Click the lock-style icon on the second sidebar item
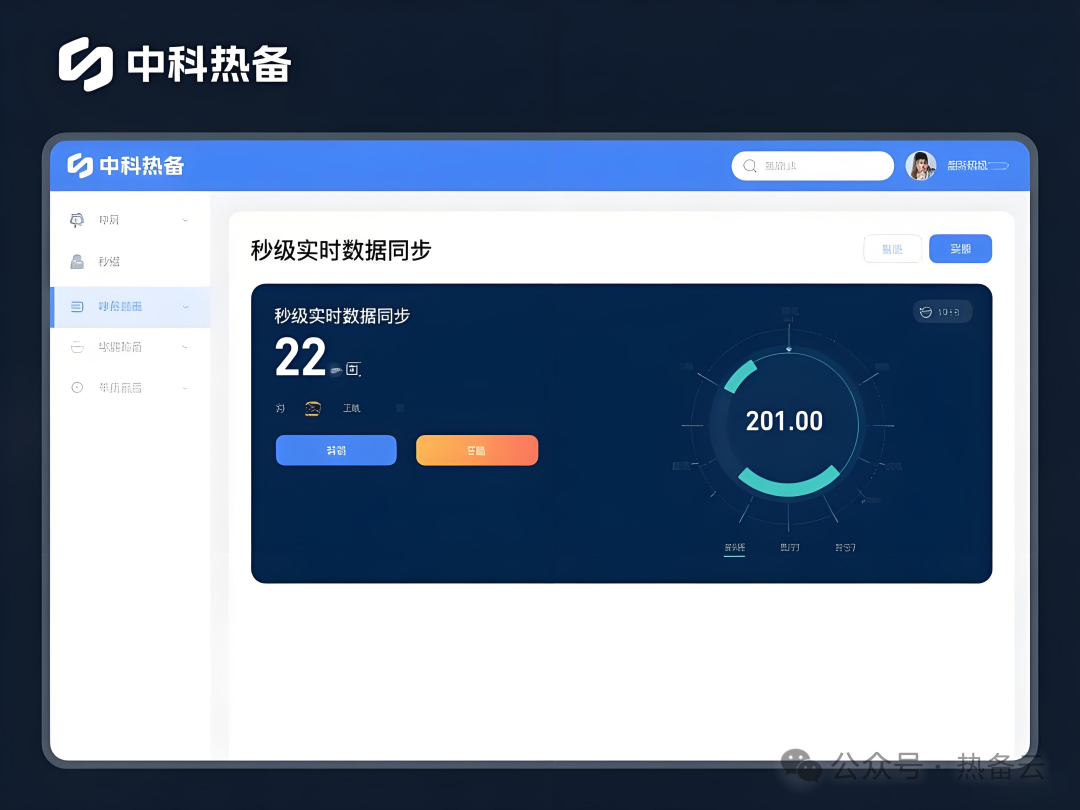Image resolution: width=1080 pixels, height=810 pixels. pos(76,261)
